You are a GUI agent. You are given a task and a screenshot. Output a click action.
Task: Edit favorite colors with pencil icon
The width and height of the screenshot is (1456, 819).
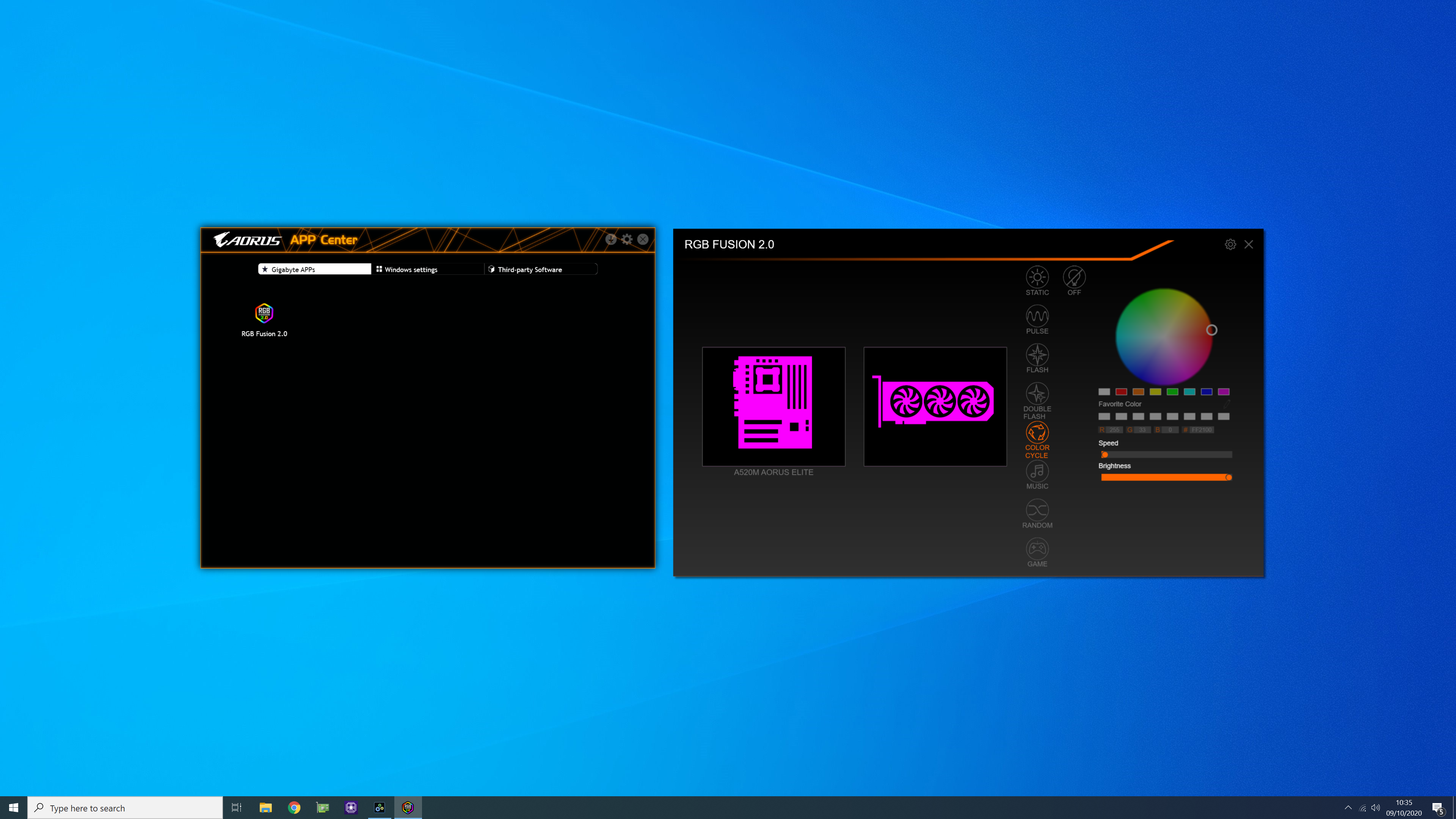pyautogui.click(x=1227, y=403)
